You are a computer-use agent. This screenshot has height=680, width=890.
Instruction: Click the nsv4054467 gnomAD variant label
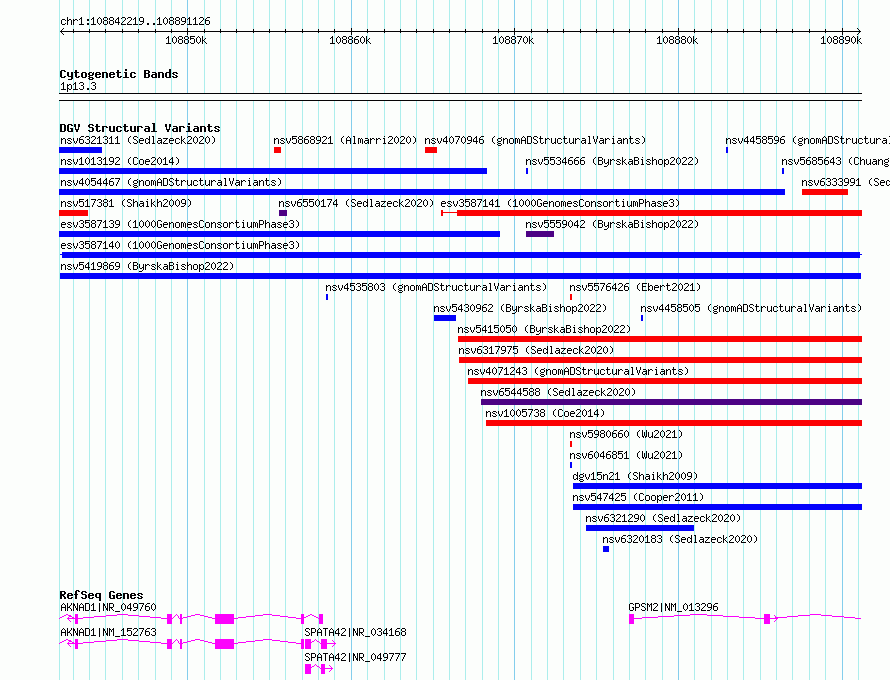pos(171,182)
